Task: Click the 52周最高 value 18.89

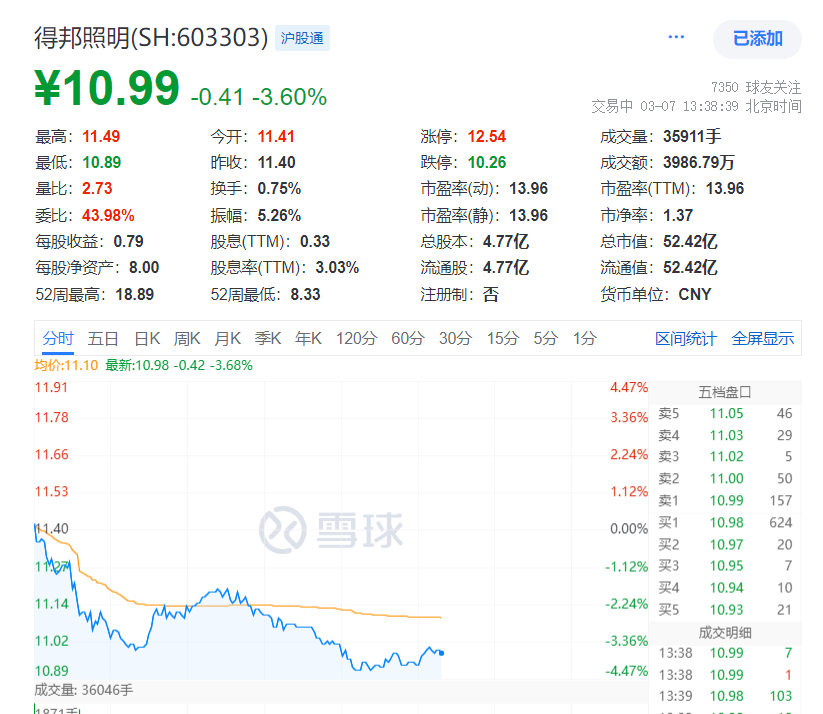Action: pyautogui.click(x=135, y=295)
